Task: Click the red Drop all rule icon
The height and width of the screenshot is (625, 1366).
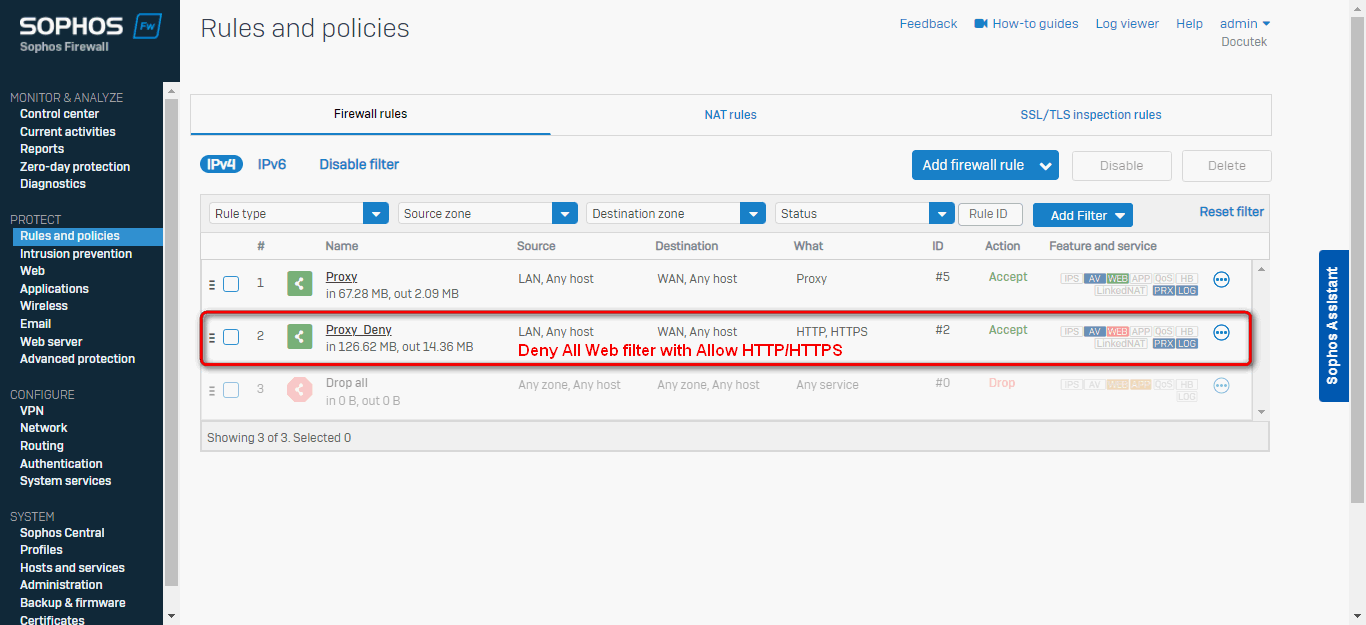Action: click(299, 389)
